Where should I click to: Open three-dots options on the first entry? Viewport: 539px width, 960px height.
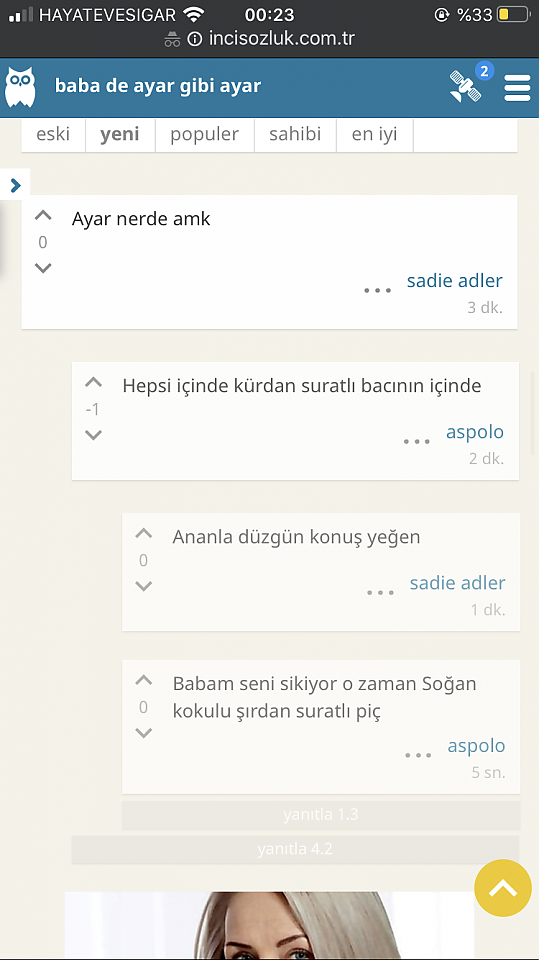(x=377, y=290)
